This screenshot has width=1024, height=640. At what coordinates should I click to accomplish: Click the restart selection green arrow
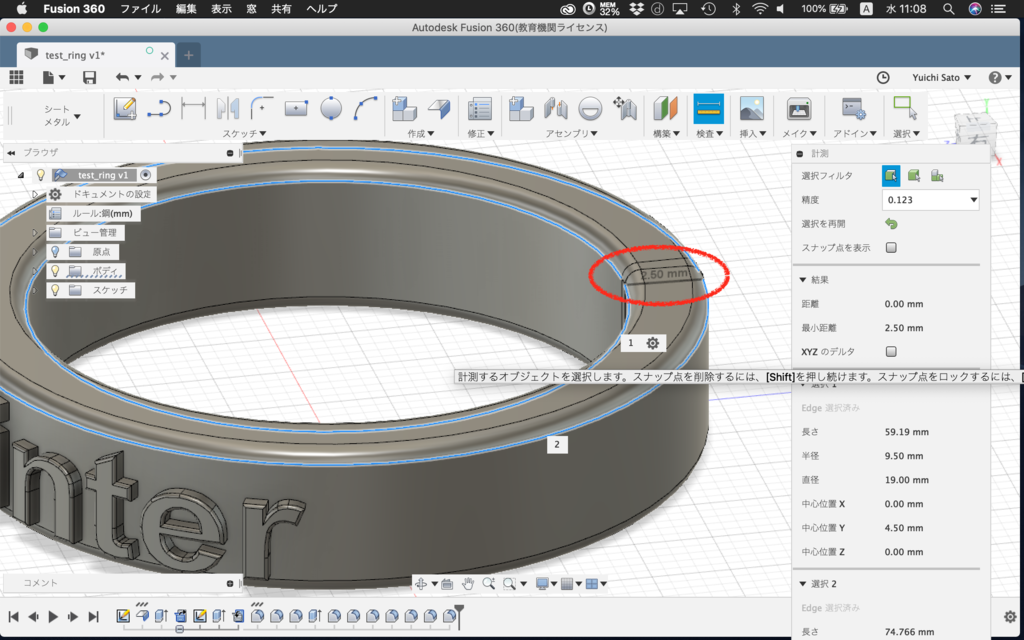(x=891, y=224)
